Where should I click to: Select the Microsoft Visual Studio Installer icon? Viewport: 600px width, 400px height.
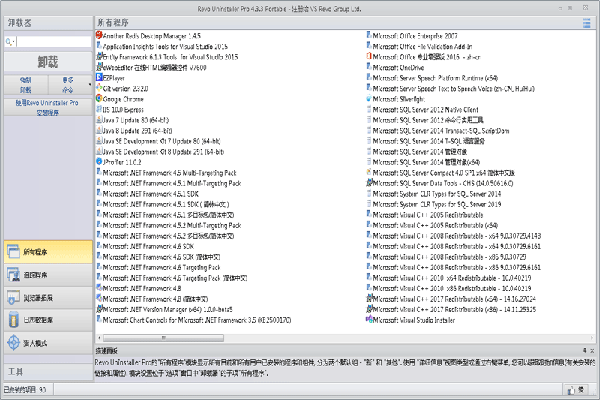point(369,320)
